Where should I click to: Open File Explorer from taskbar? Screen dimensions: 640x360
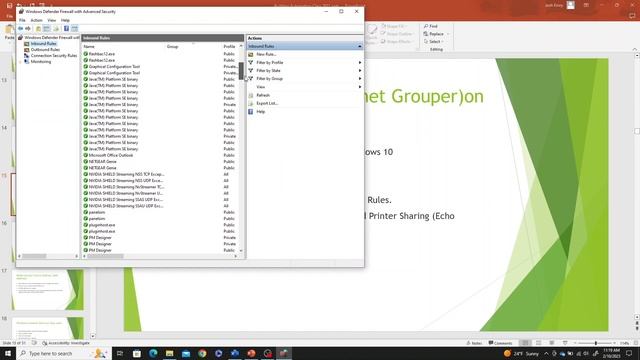click(x=169, y=353)
